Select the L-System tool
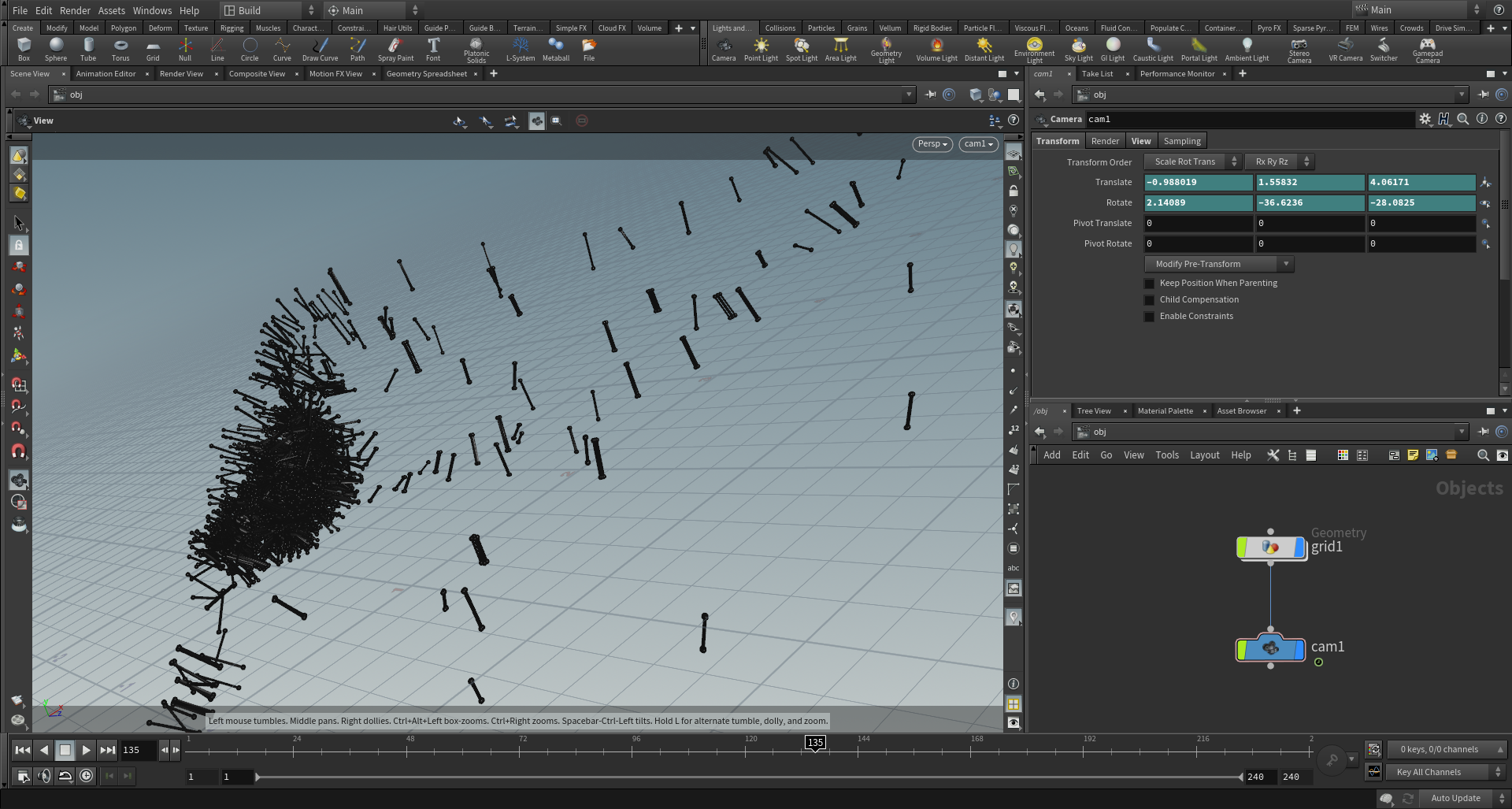Viewport: 1512px width, 809px height. coord(521,49)
